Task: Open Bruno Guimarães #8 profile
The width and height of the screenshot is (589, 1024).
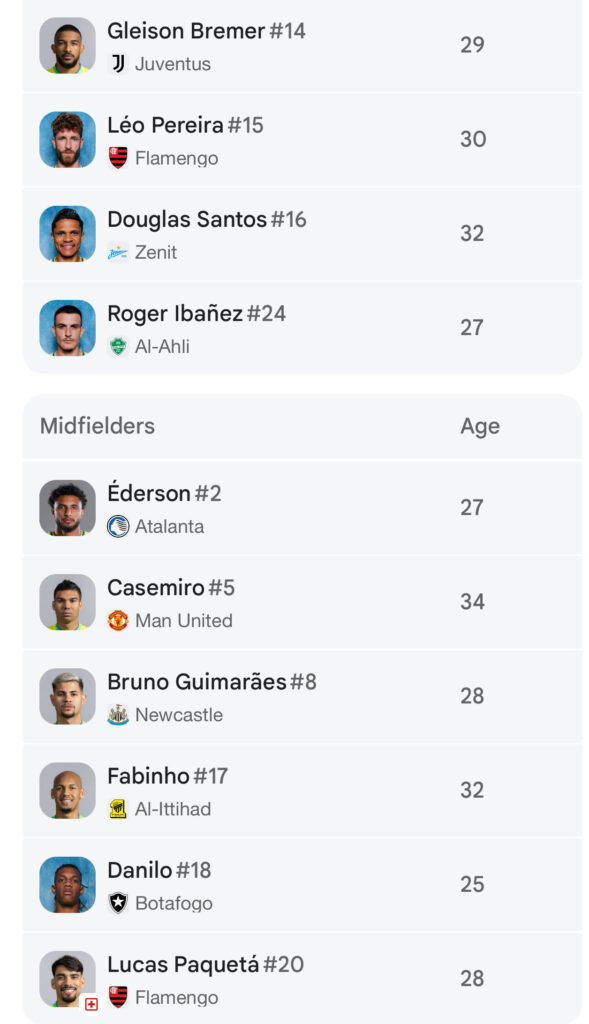Action: point(302,696)
